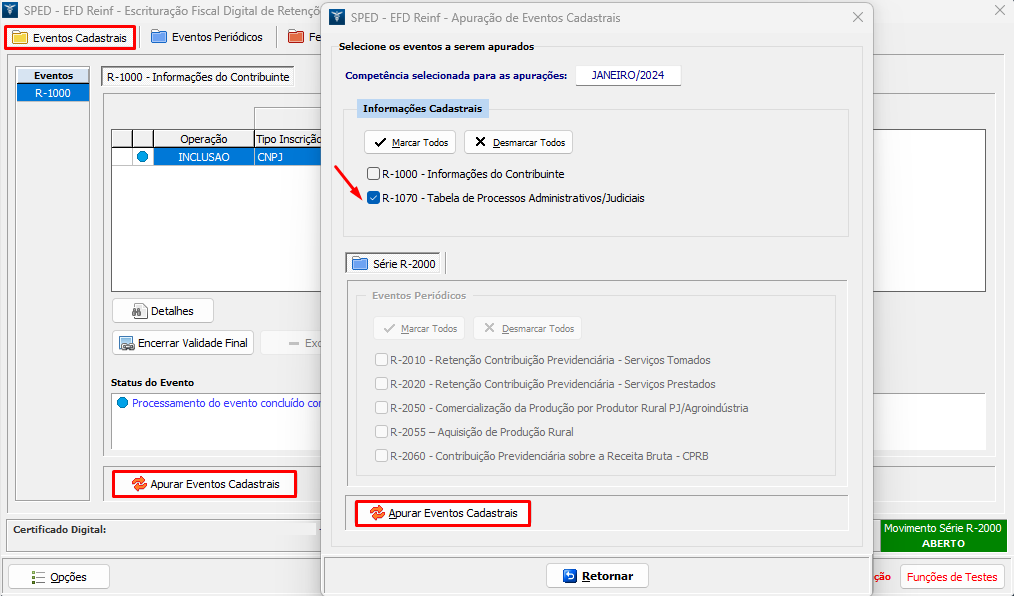Screen dimensions: 1016x596
Task: Check R-1000 Informações do Contribuinte checkbox
Action: (x=374, y=174)
